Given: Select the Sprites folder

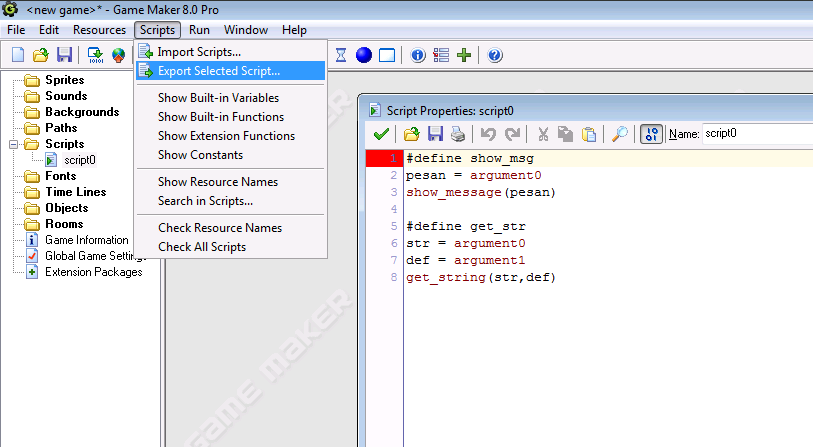Looking at the screenshot, I should click(64, 80).
